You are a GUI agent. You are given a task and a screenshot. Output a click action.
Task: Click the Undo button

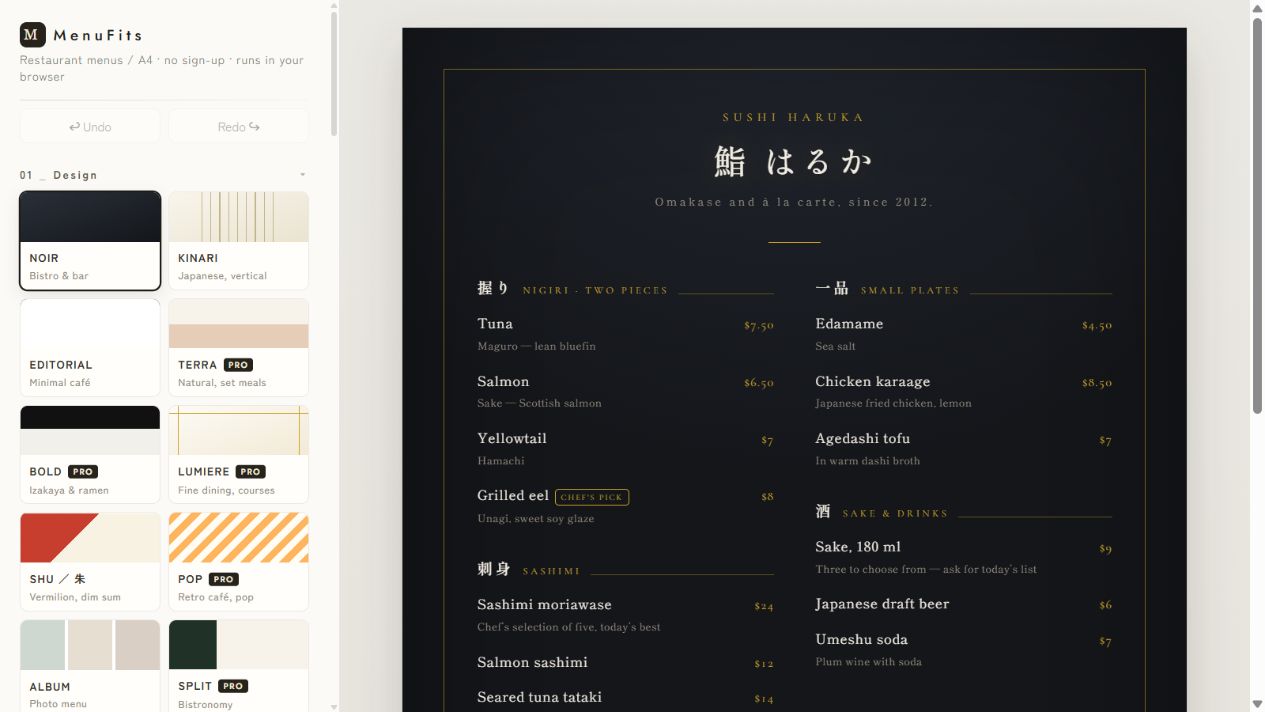[90, 126]
